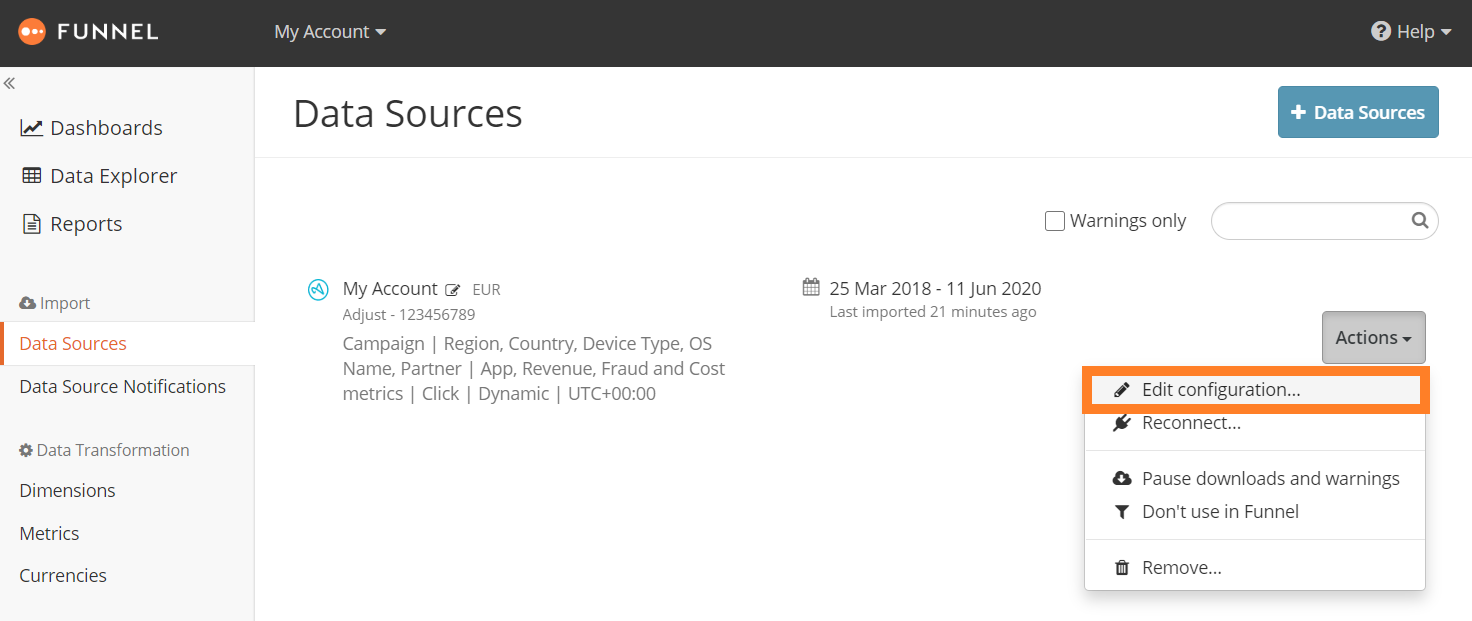
Task: Select Remove... from Actions menu
Action: [x=1255, y=568]
